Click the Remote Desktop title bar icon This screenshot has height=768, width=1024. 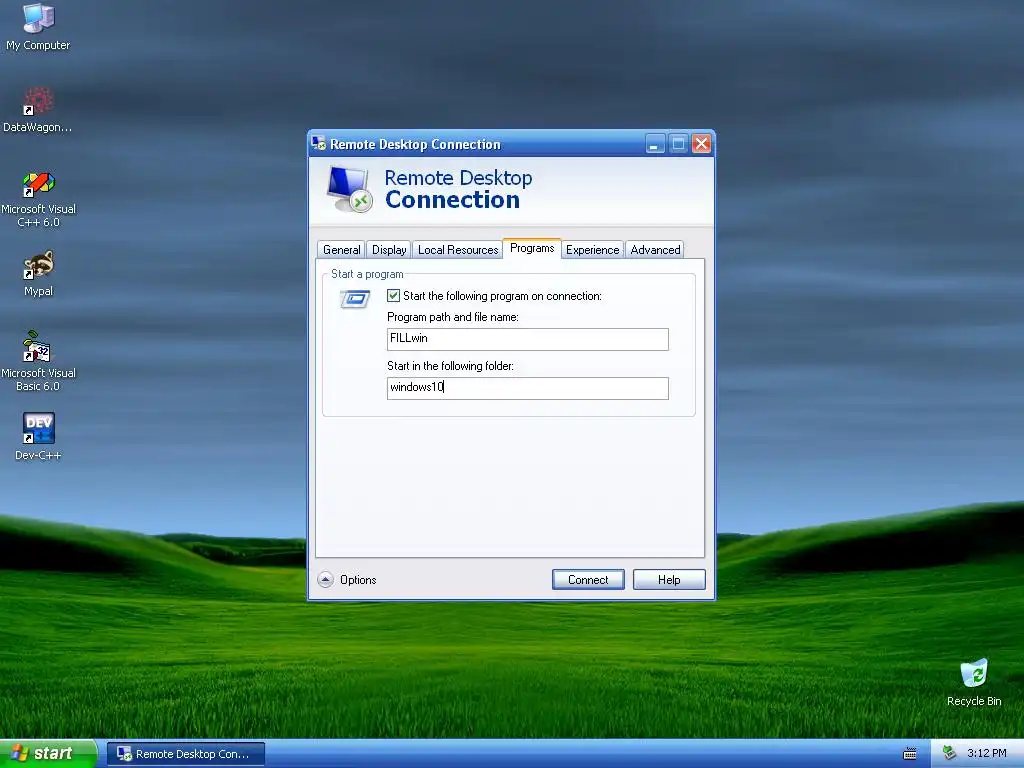click(x=319, y=143)
